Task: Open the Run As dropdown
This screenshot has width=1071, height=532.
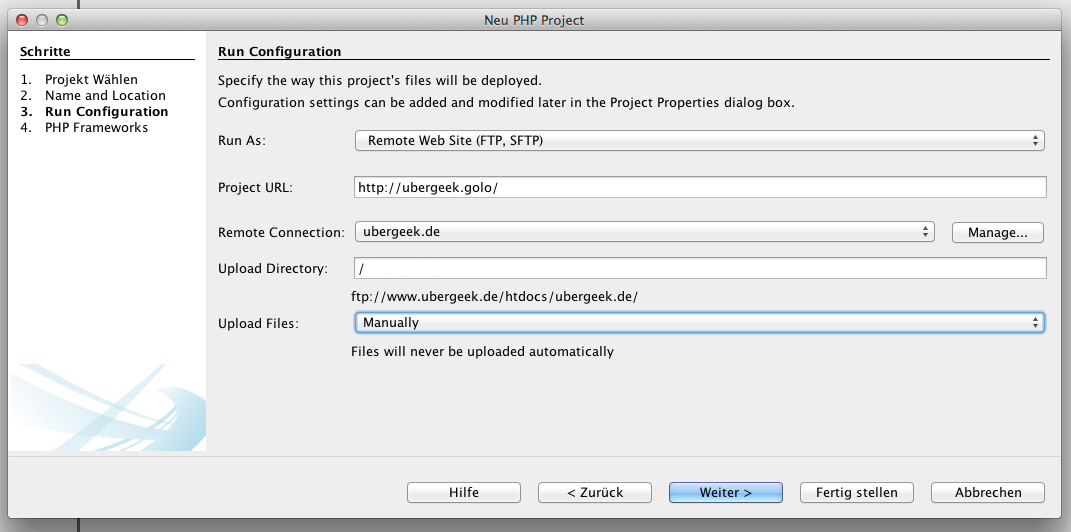Action: [x=699, y=141]
